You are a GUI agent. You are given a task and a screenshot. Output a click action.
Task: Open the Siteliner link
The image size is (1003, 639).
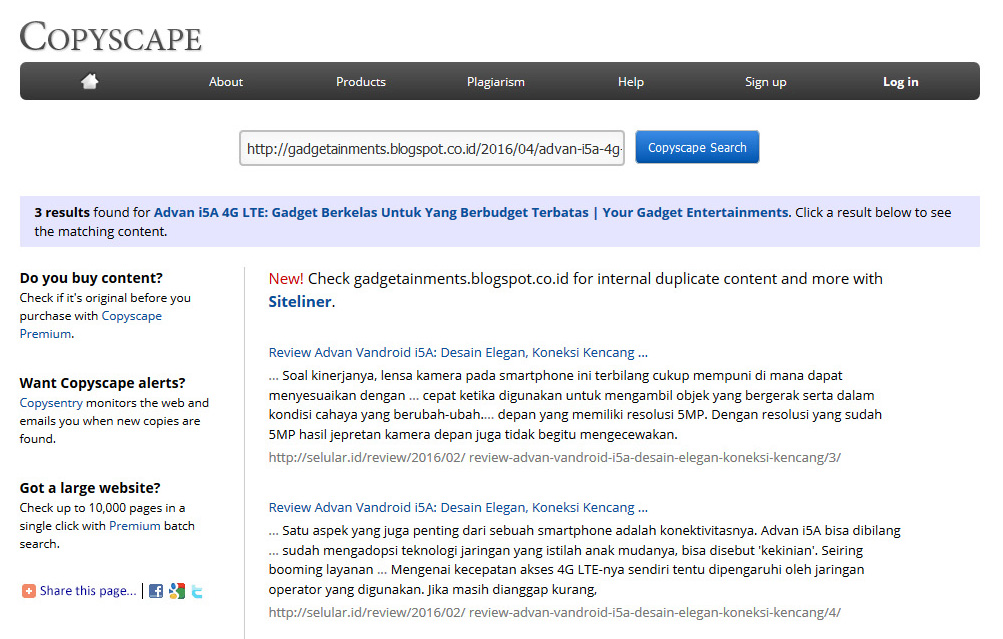tap(300, 302)
